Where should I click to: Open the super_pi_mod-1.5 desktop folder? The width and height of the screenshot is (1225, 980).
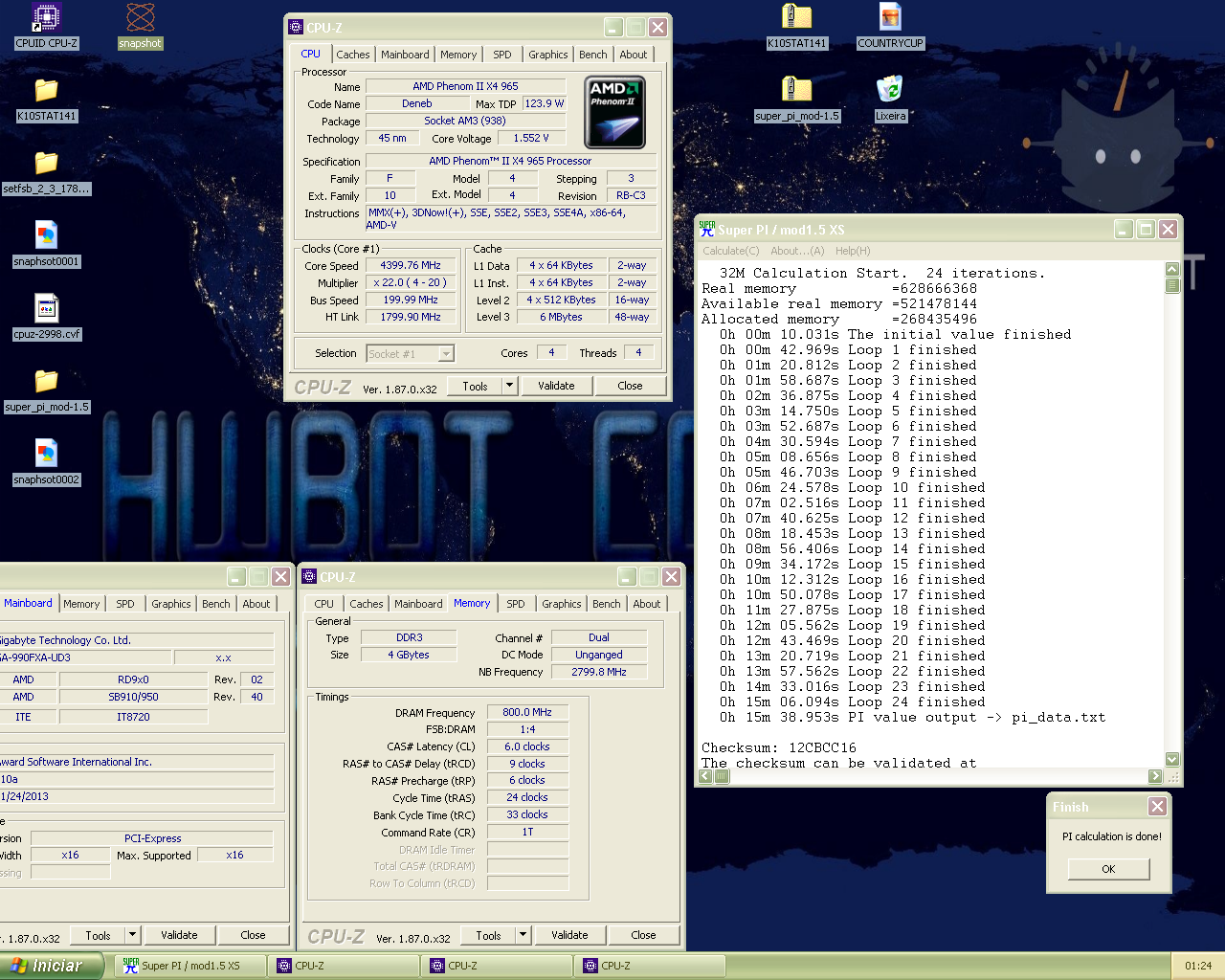[x=46, y=383]
